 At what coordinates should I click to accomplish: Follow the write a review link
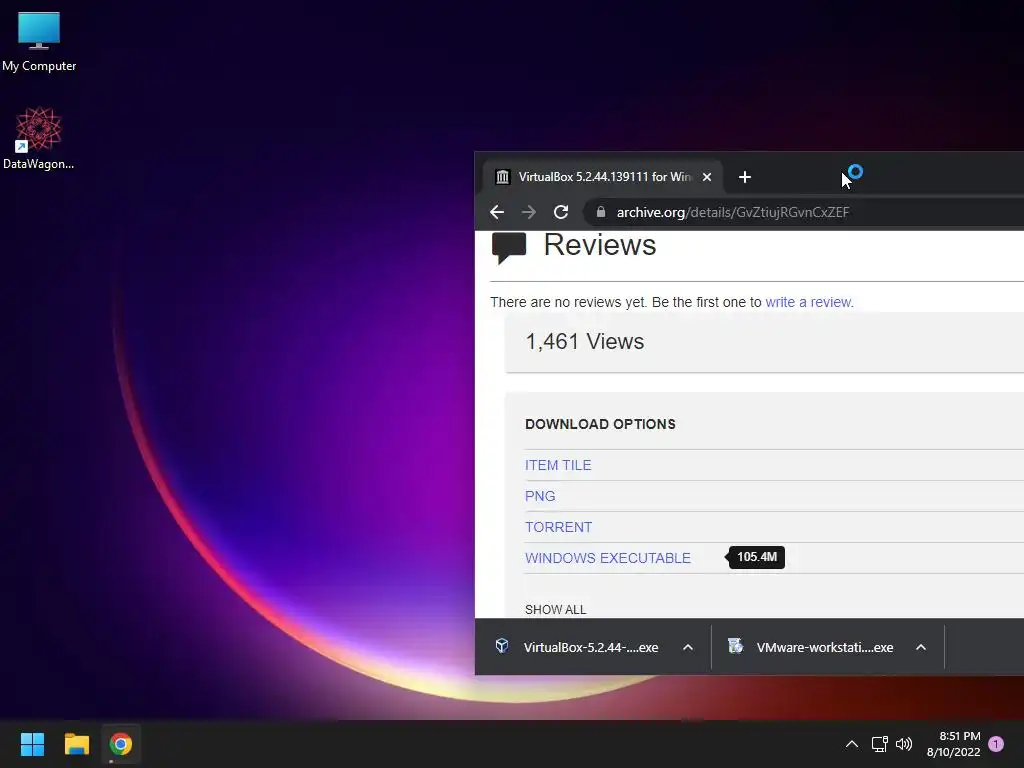[x=808, y=302]
